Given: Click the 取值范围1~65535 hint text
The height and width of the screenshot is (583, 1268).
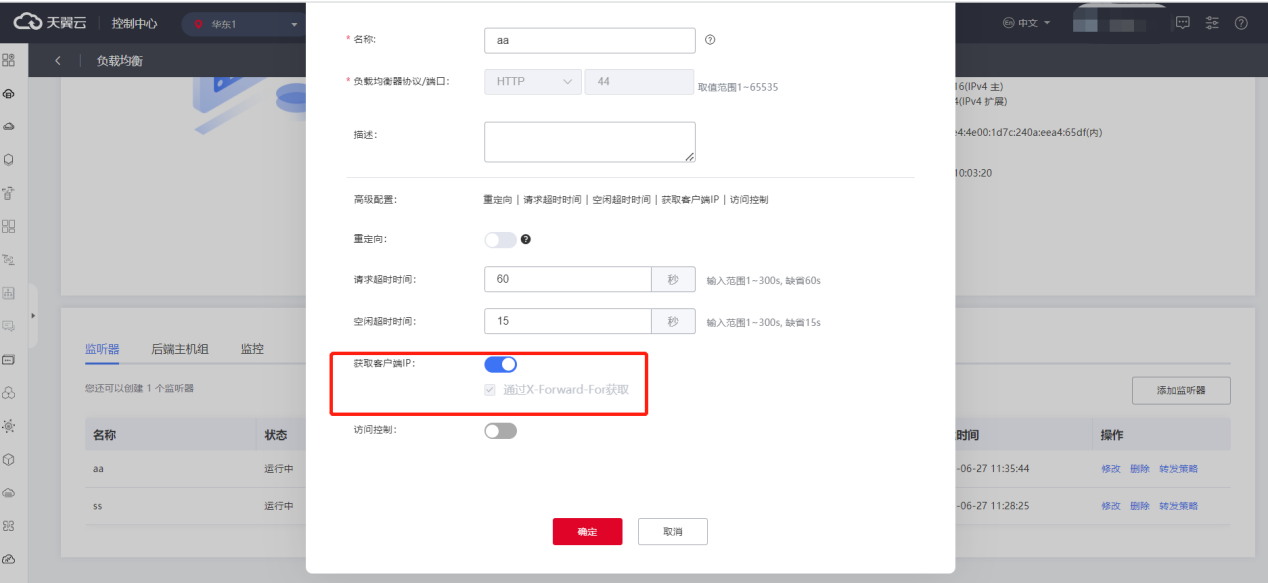Looking at the screenshot, I should pyautogui.click(x=738, y=87).
